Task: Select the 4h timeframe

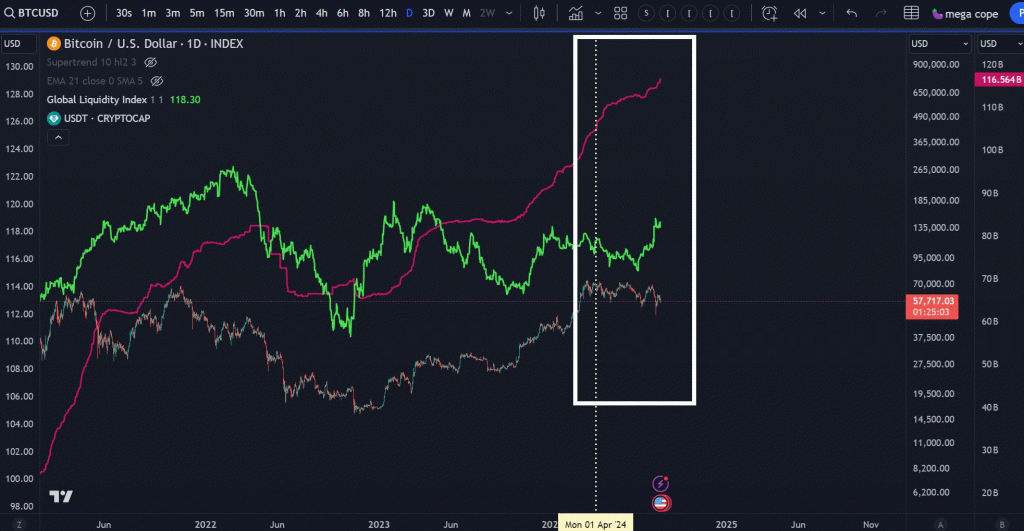Action: coord(322,13)
